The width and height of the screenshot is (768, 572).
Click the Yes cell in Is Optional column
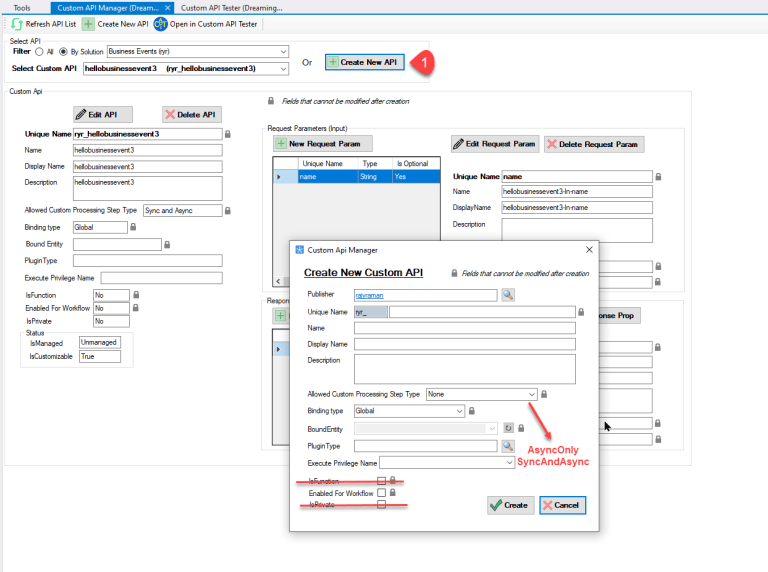pyautogui.click(x=416, y=177)
